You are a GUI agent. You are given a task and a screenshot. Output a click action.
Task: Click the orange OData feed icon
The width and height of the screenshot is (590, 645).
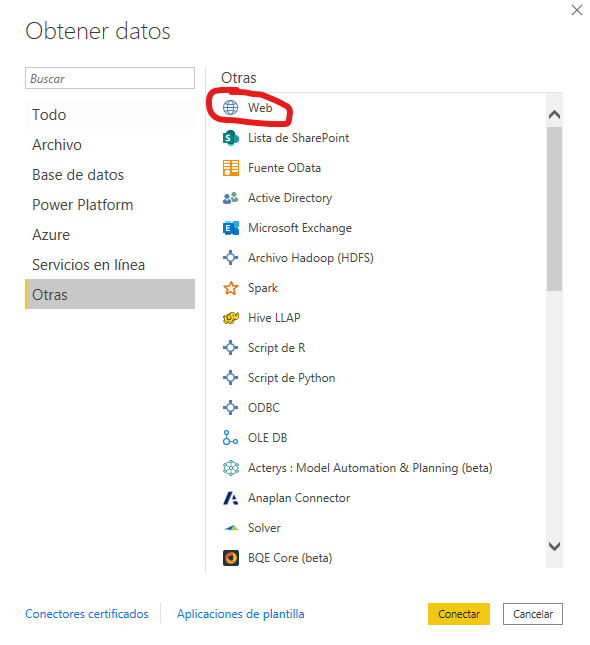(230, 168)
